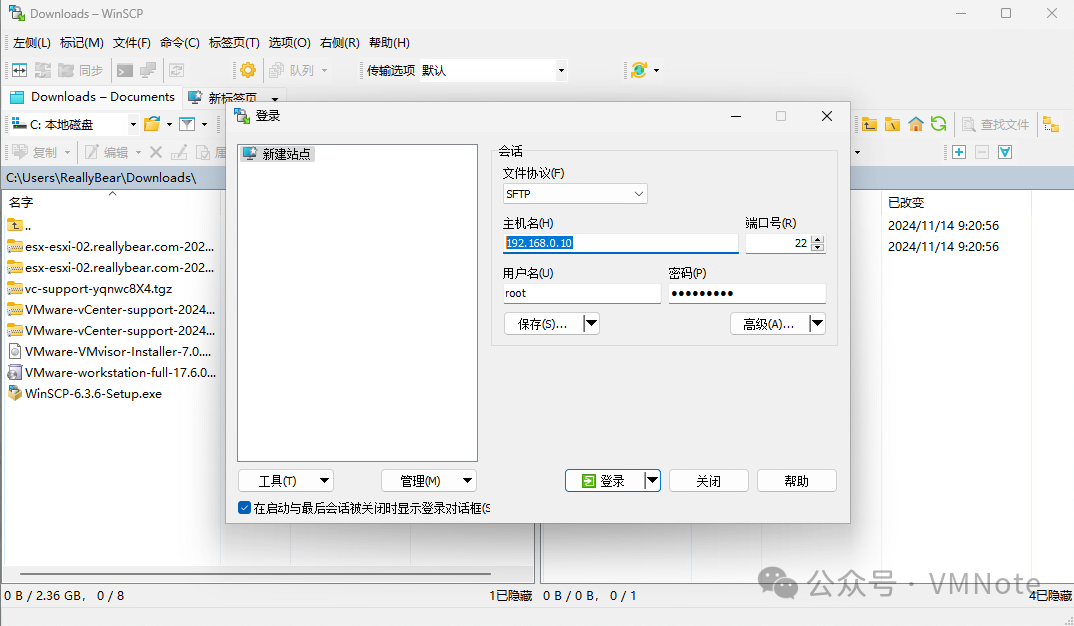Click the globe new session icon
Viewport: 1074px width, 626px height.
[x=639, y=70]
